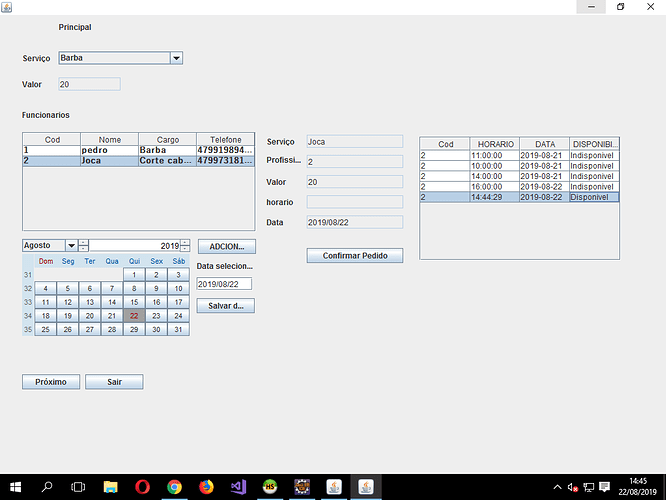Select the Joca row in Funcionarios table
The height and width of the screenshot is (500, 666).
[138, 161]
